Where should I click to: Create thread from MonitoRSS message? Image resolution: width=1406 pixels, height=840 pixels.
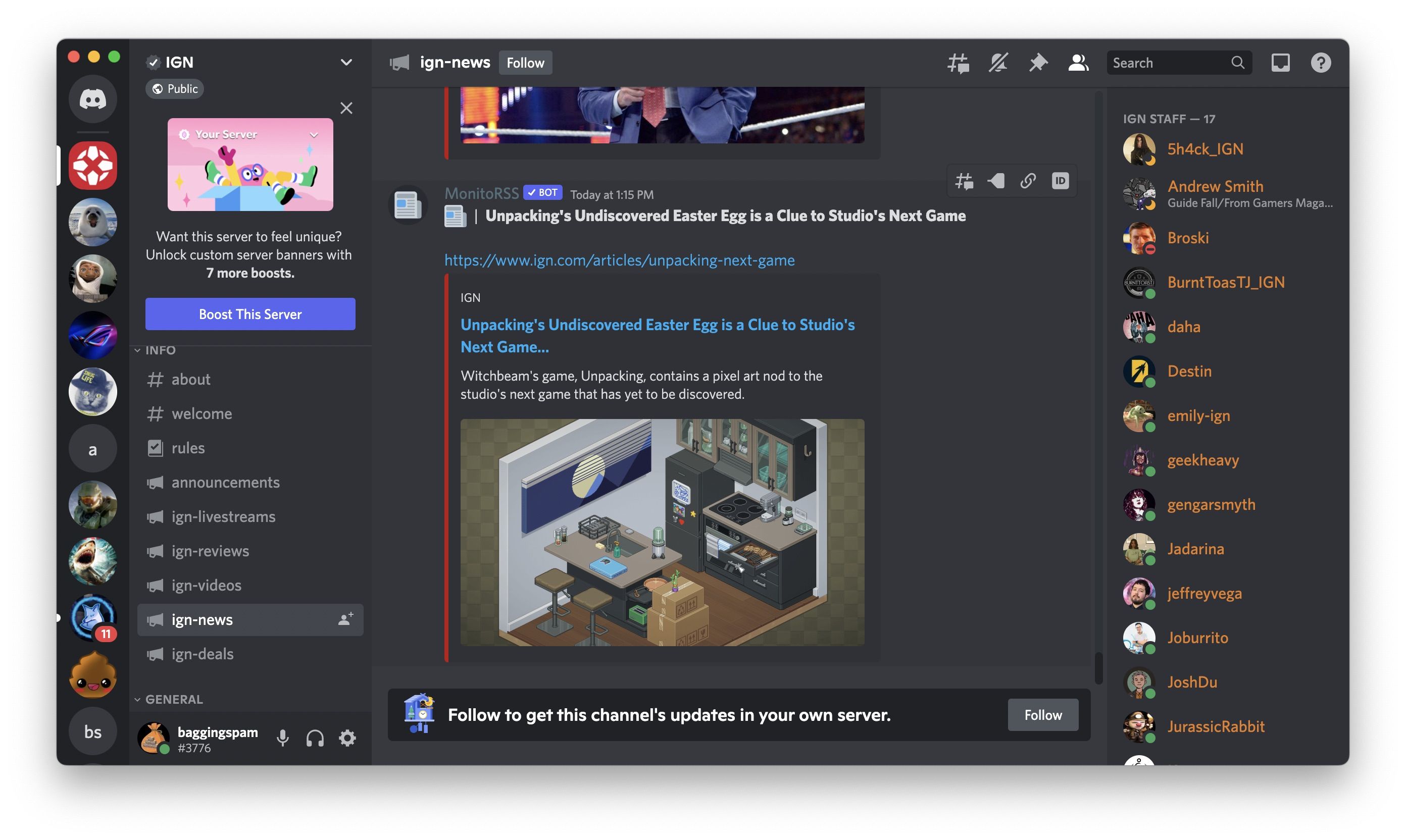tap(964, 181)
